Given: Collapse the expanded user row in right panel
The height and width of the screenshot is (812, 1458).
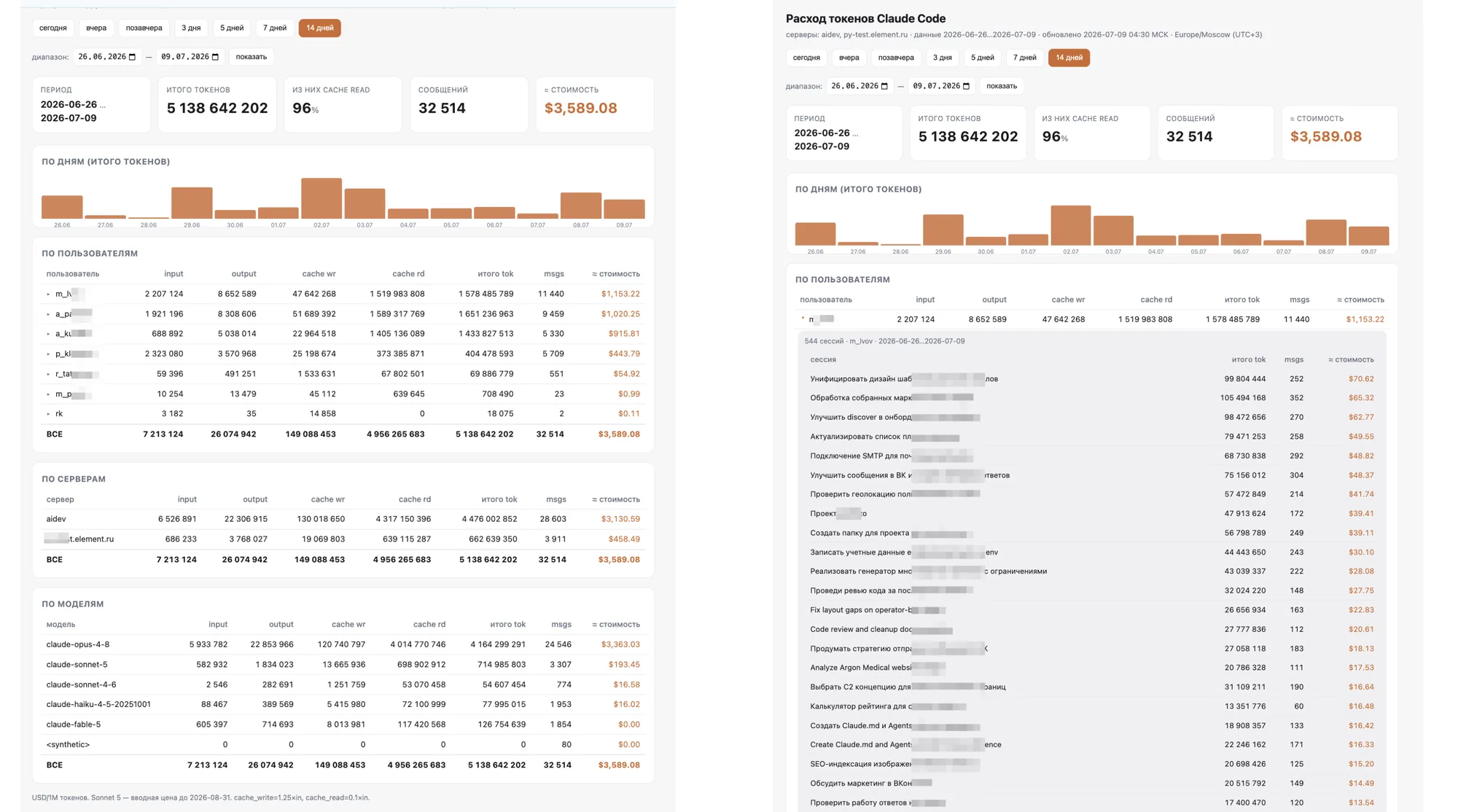Looking at the screenshot, I should click(x=803, y=319).
